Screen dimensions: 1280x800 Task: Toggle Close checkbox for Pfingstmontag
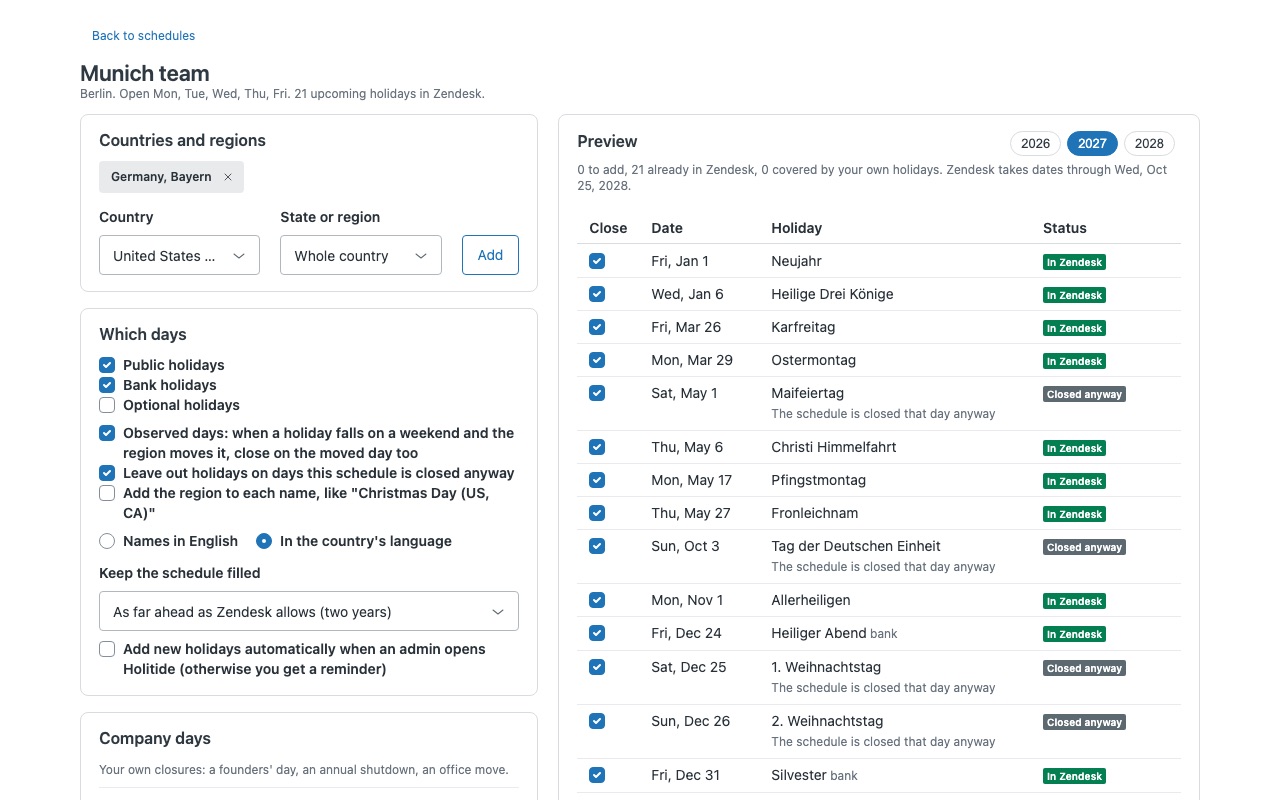[x=597, y=480]
